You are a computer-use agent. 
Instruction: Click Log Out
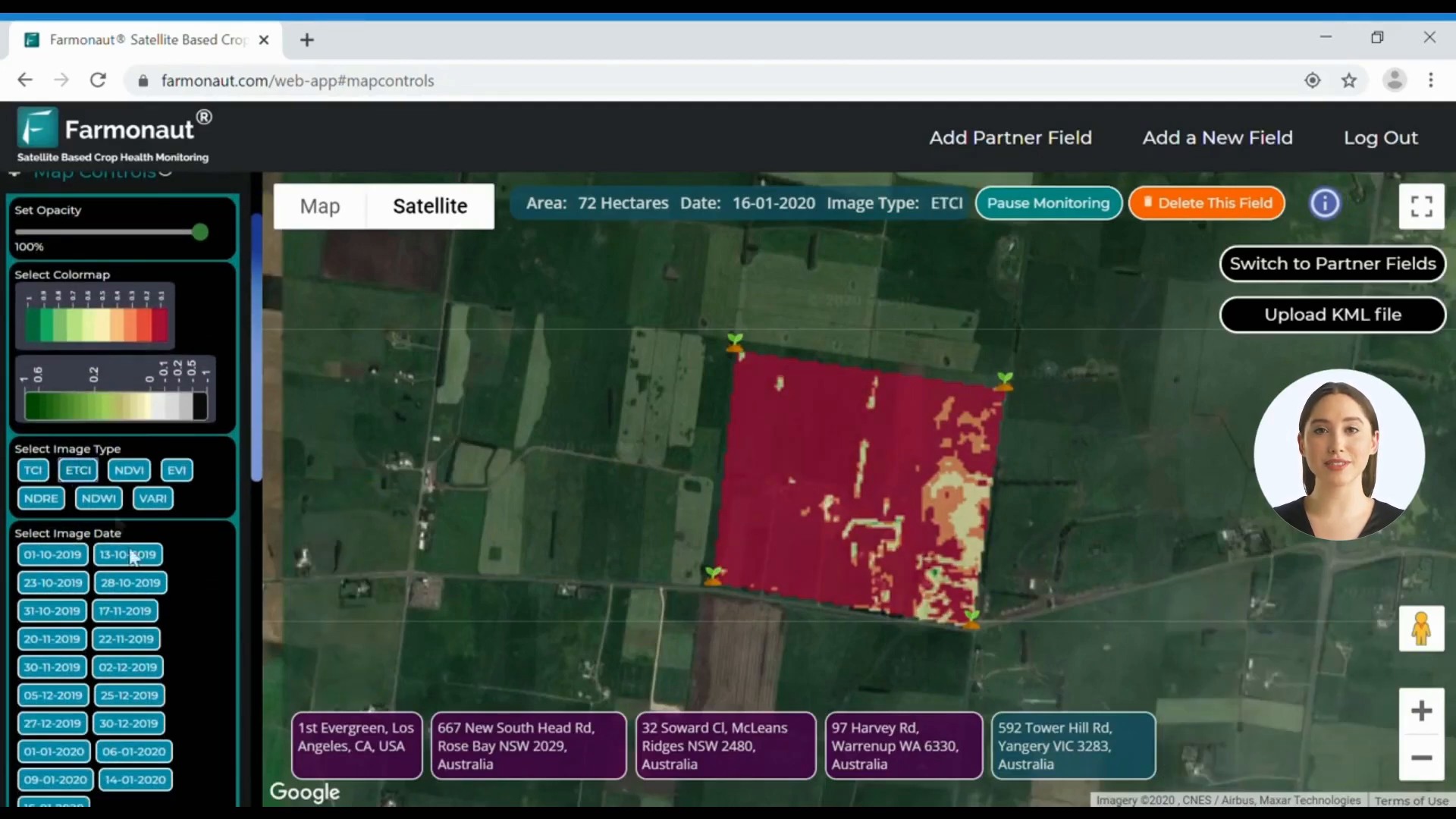point(1381,138)
